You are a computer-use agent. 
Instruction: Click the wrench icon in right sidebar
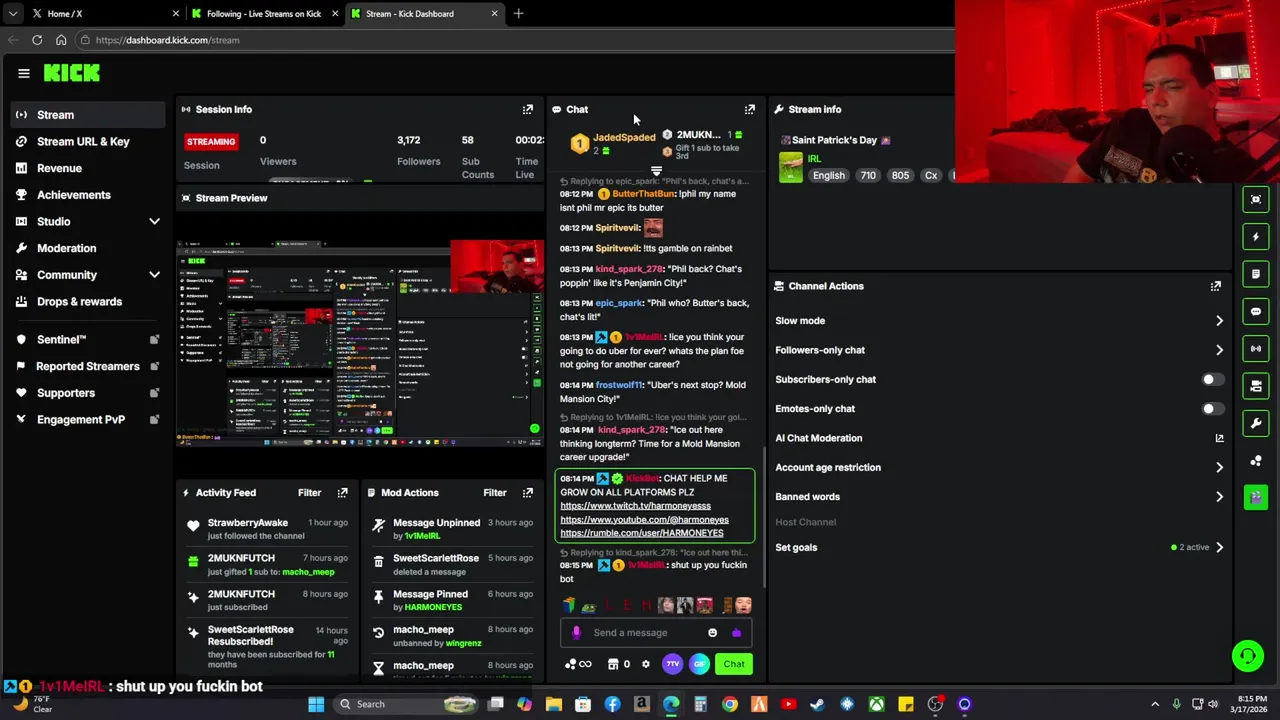point(1256,423)
